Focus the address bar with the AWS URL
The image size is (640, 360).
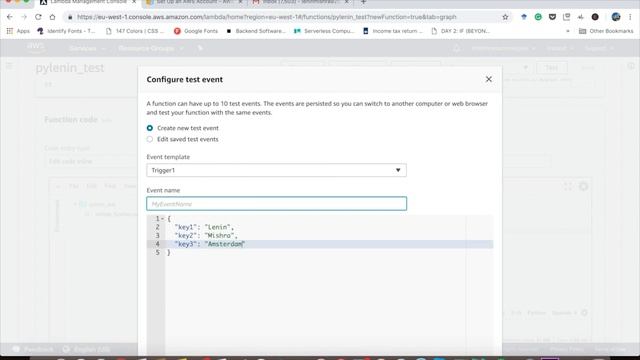267,17
